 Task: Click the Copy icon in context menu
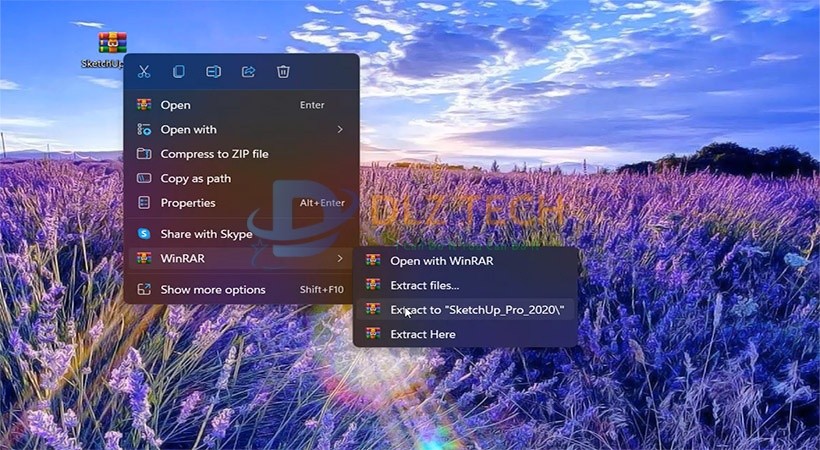click(x=178, y=72)
